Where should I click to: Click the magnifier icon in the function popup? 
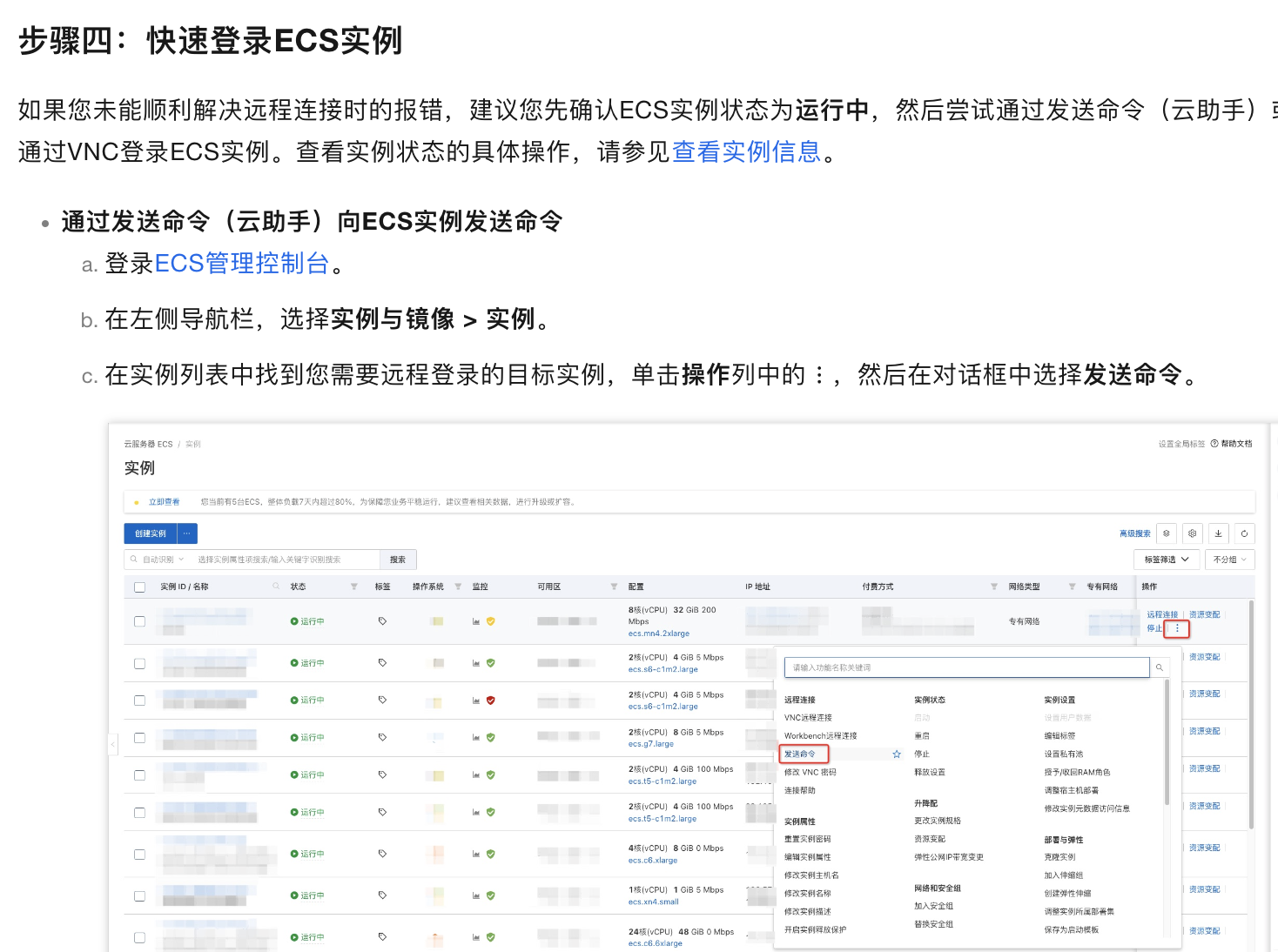[1159, 667]
